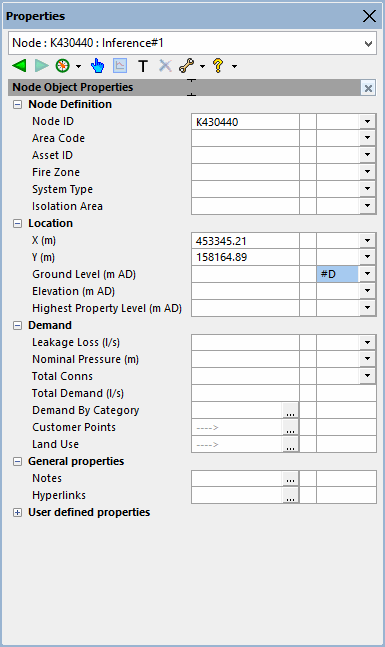
Task: Click the Asset ID value field
Action: pos(245,155)
